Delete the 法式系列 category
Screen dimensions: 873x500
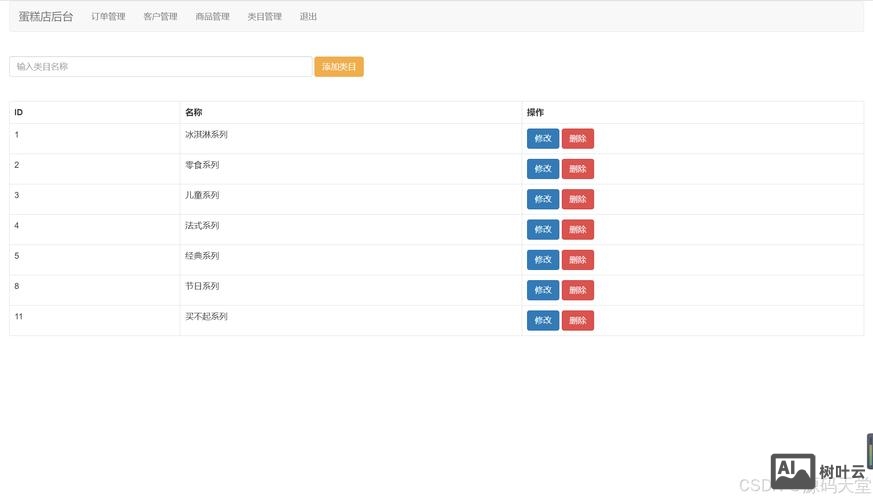577,230
